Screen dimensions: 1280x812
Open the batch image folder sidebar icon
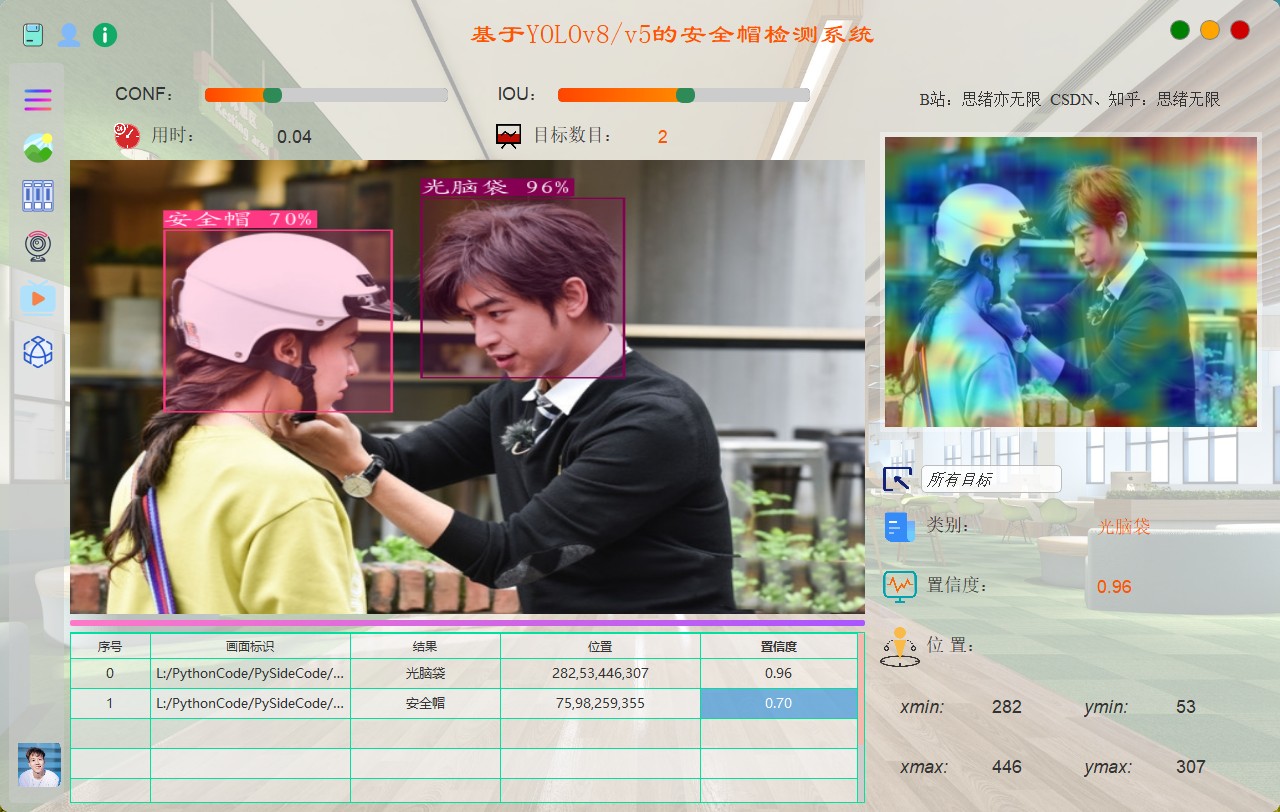click(x=38, y=196)
